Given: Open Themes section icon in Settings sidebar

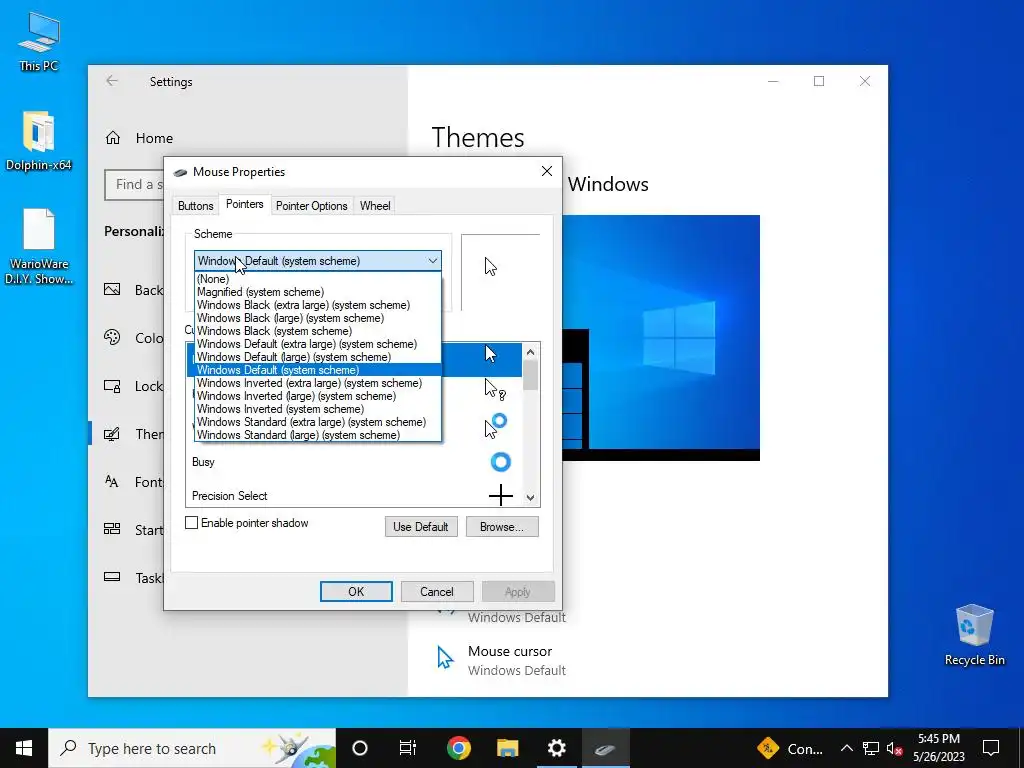Looking at the screenshot, I should (x=112, y=434).
